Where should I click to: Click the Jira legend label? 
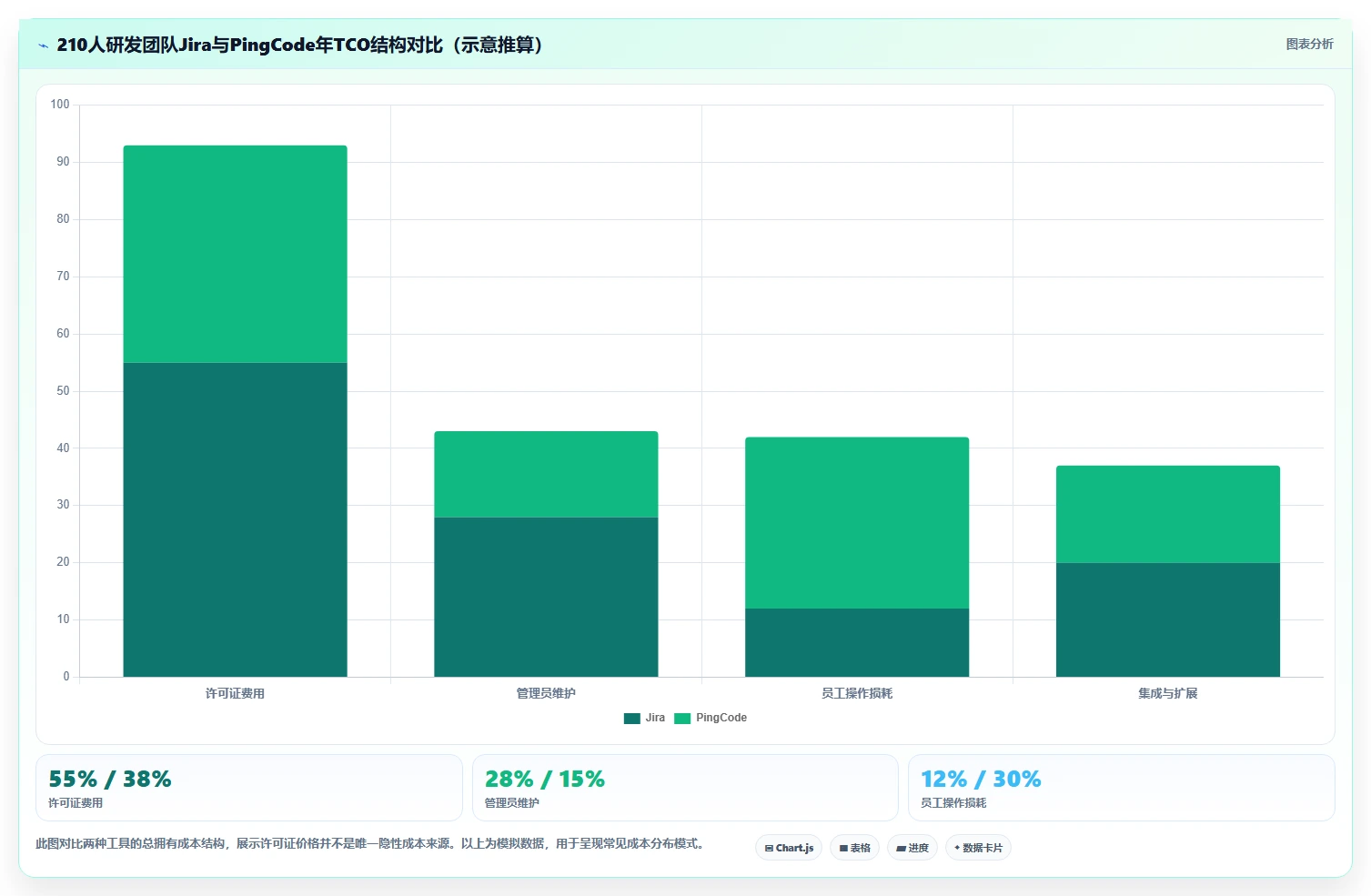(x=655, y=718)
